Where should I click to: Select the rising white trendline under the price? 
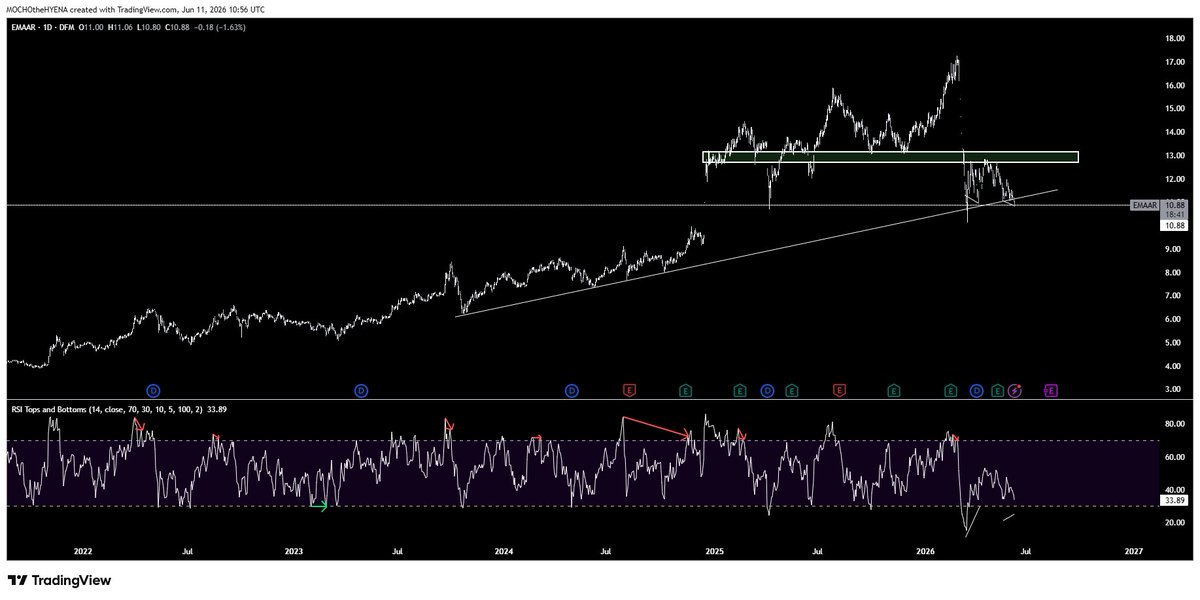coord(756,251)
